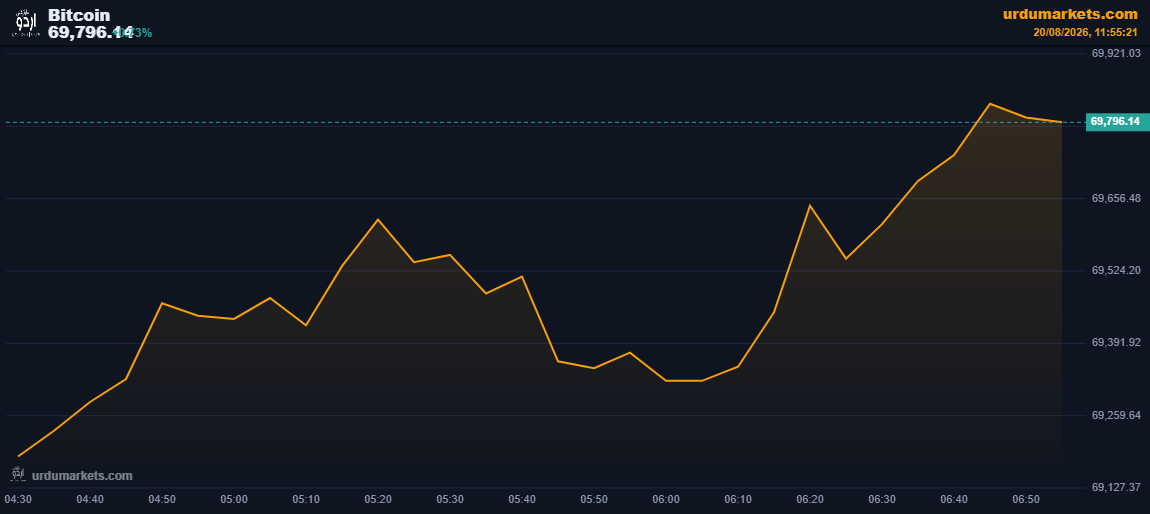Click the chart line's highest peak near 06:45
The image size is (1150, 514).
[x=989, y=103]
